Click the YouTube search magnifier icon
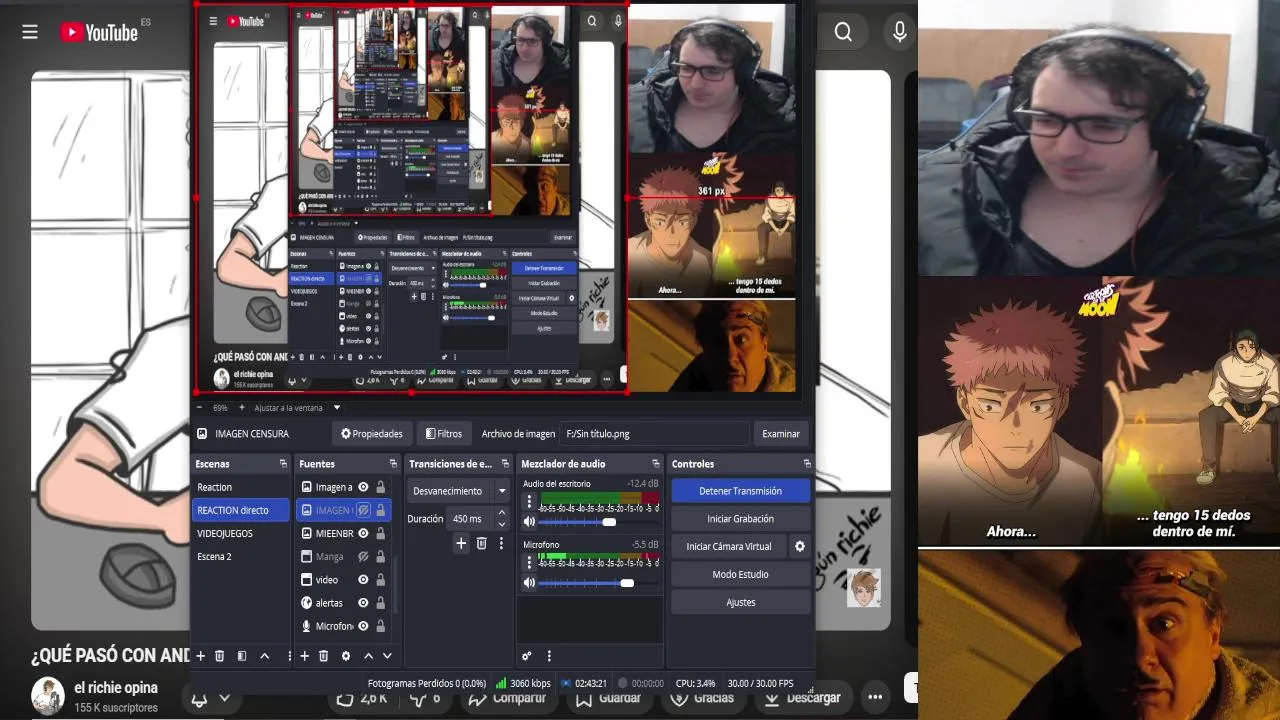1280x720 pixels. [x=843, y=32]
